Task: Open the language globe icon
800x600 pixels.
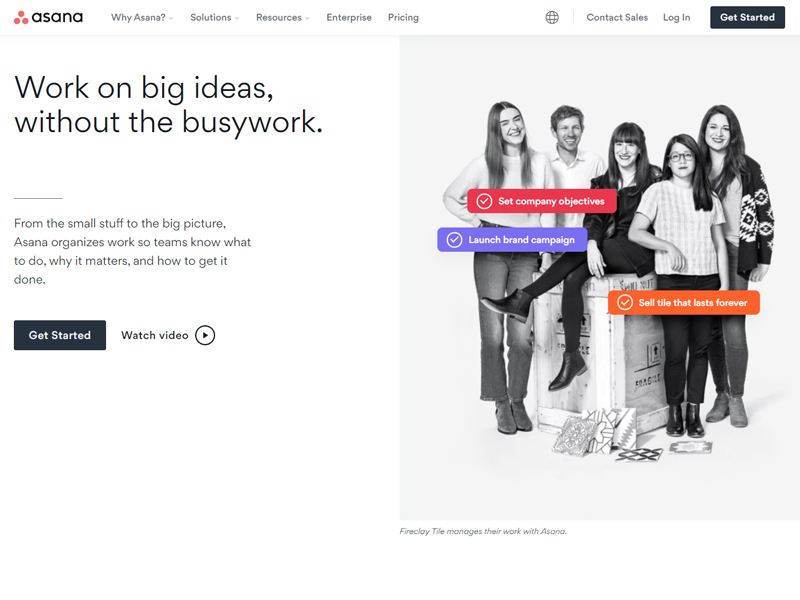Action: pos(552,17)
